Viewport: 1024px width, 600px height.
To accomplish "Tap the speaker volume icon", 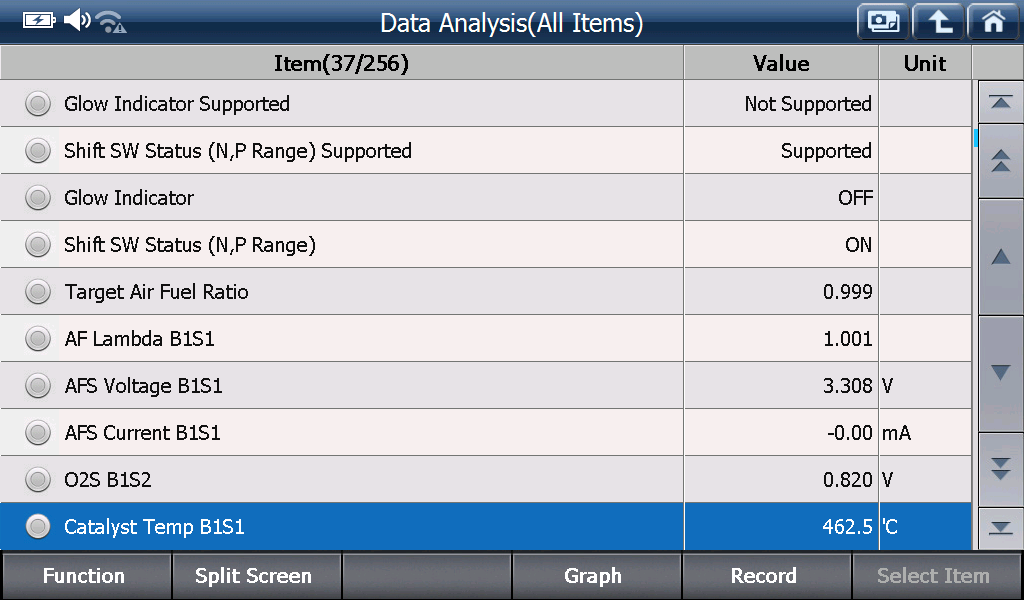I will 77,20.
